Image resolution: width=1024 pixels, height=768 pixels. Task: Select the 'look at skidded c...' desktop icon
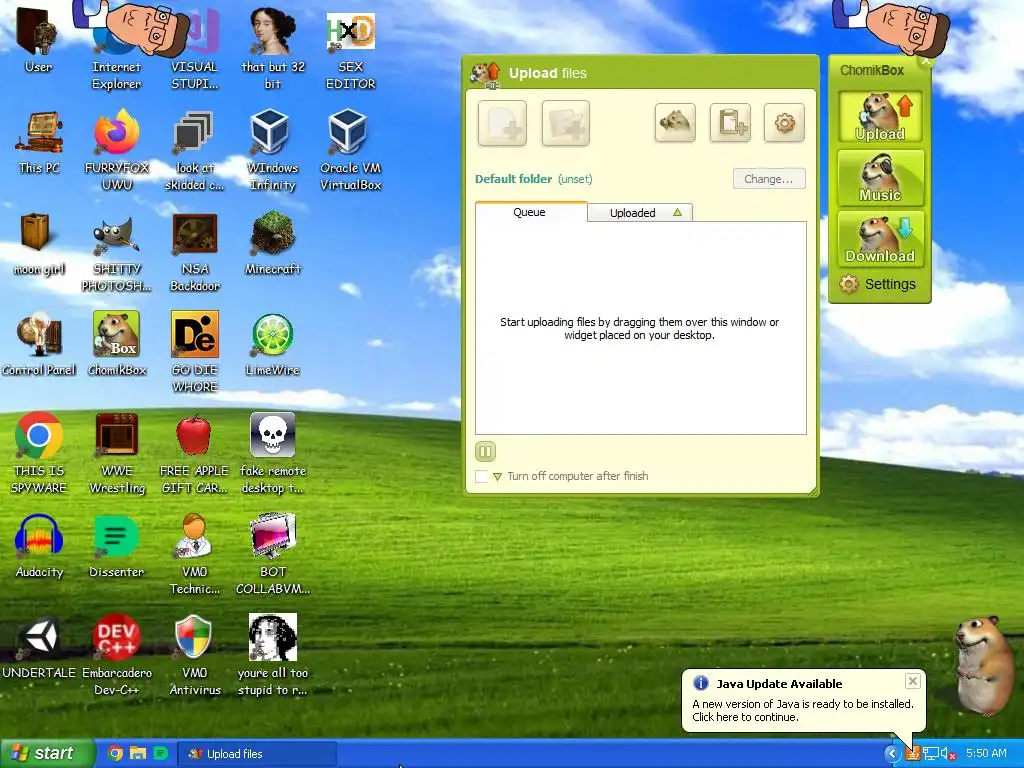click(x=195, y=149)
